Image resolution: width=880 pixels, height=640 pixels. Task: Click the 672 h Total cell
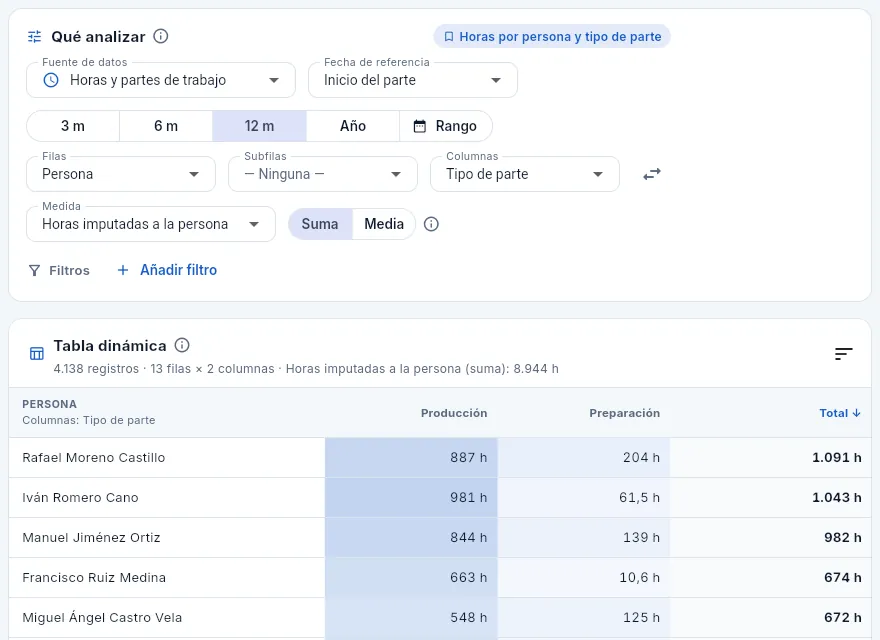click(x=771, y=618)
